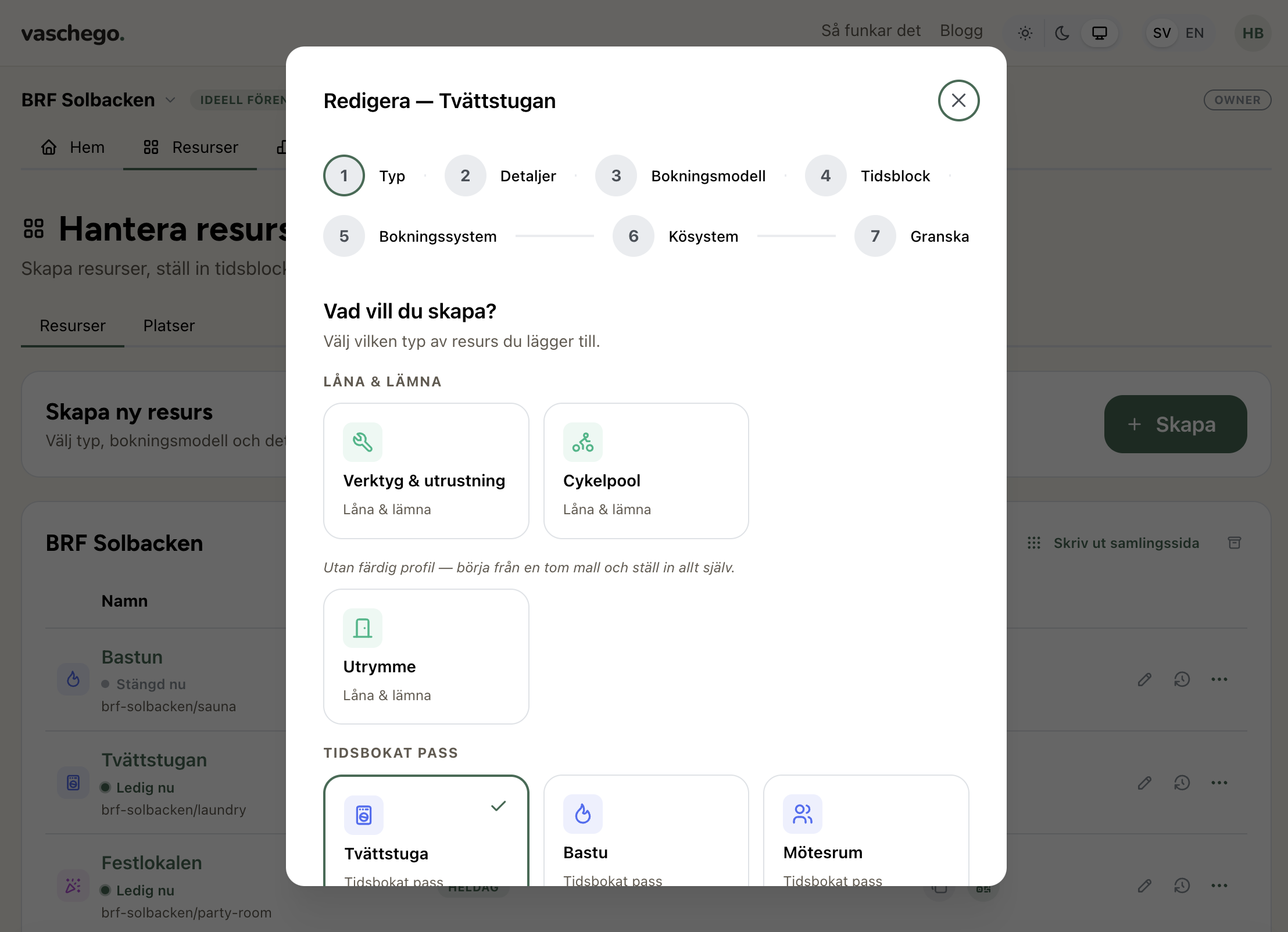Edit Festlokalen with the pencil icon
This screenshot has width=1288, height=932.
[x=1145, y=886]
